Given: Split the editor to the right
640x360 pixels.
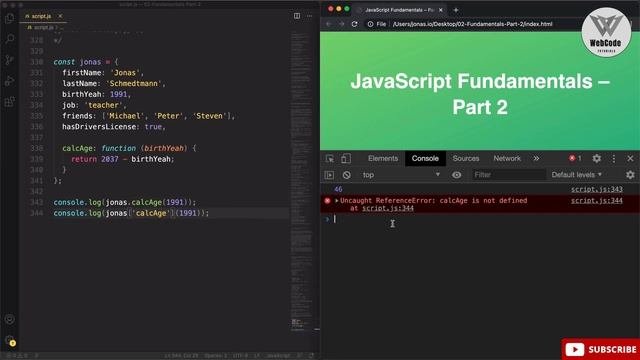Looking at the screenshot, I should pyautogui.click(x=297, y=16).
